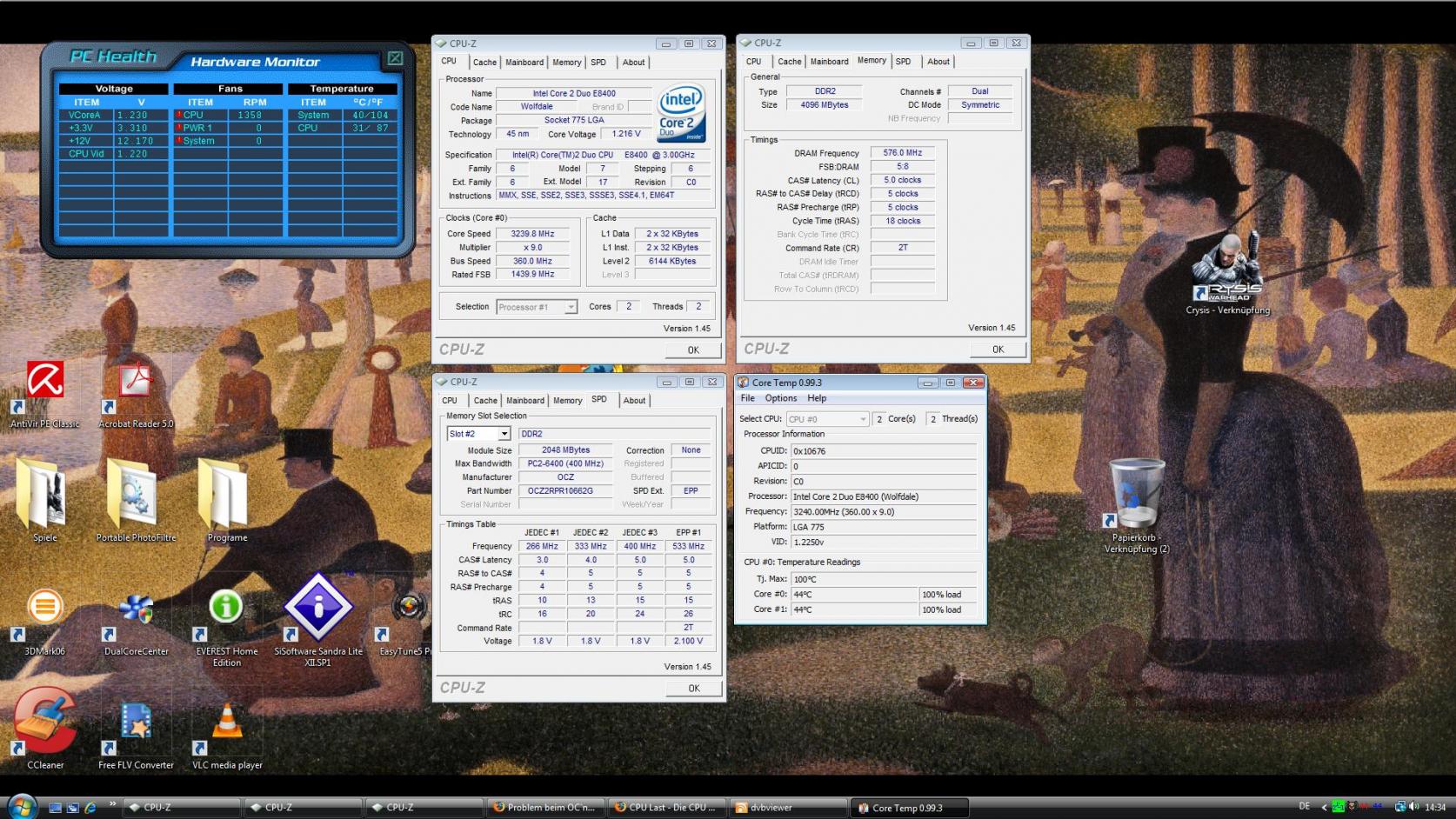
Task: Click Bus Speed 360.0 MHz value
Action: click(x=532, y=261)
